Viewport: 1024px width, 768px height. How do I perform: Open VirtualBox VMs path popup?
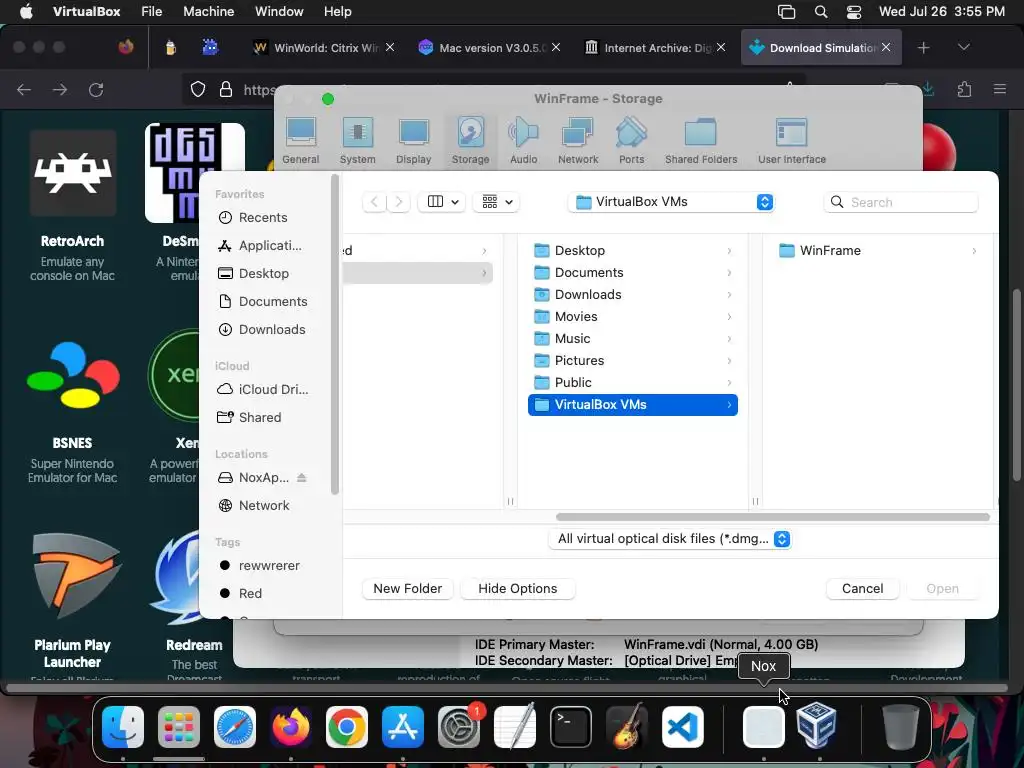pyautogui.click(x=671, y=202)
